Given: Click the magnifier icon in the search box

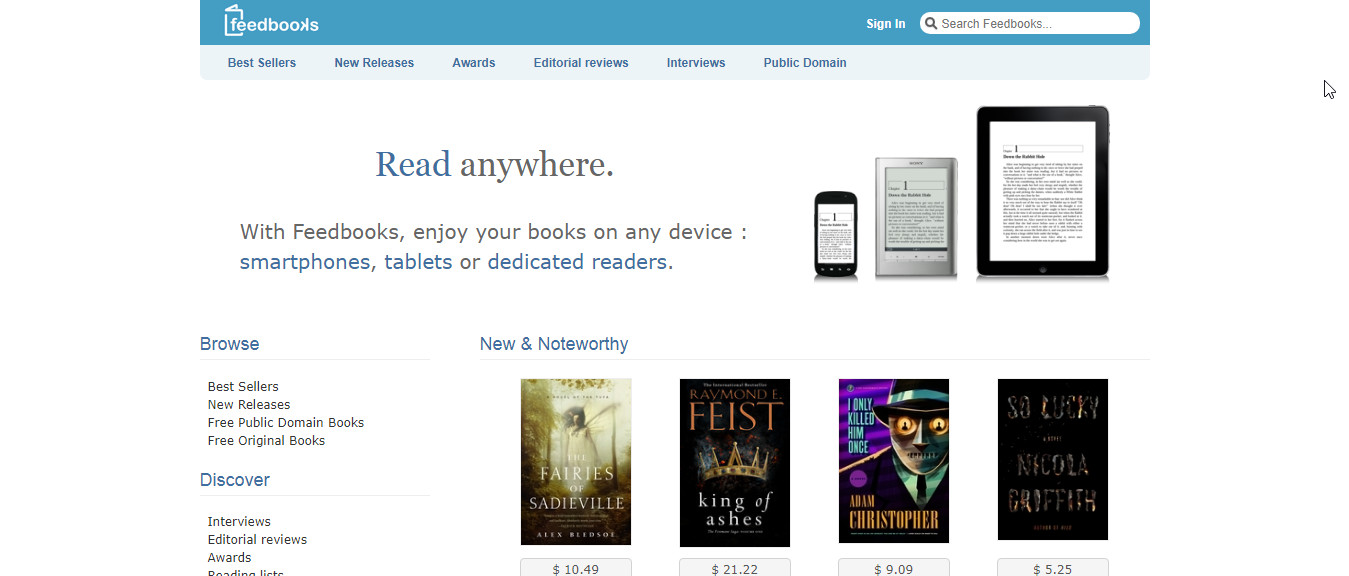Looking at the screenshot, I should click(930, 23).
